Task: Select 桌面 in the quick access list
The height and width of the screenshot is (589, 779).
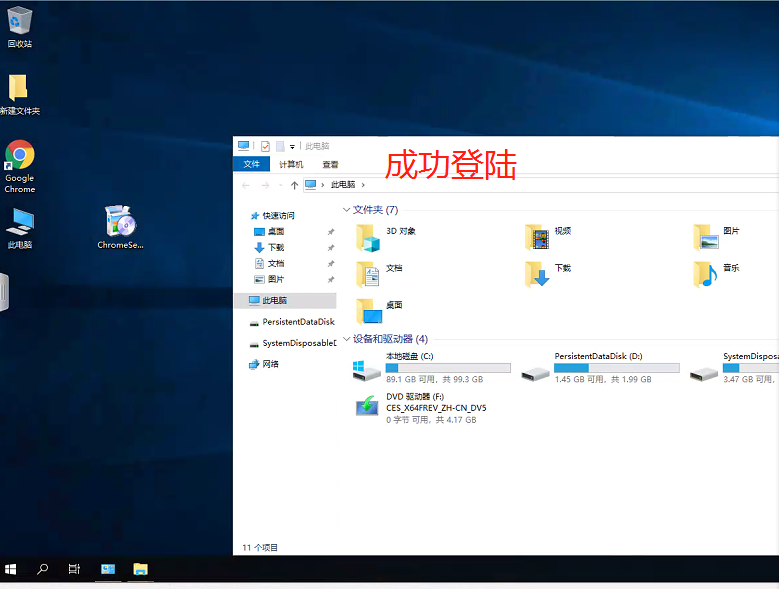Action: point(276,231)
